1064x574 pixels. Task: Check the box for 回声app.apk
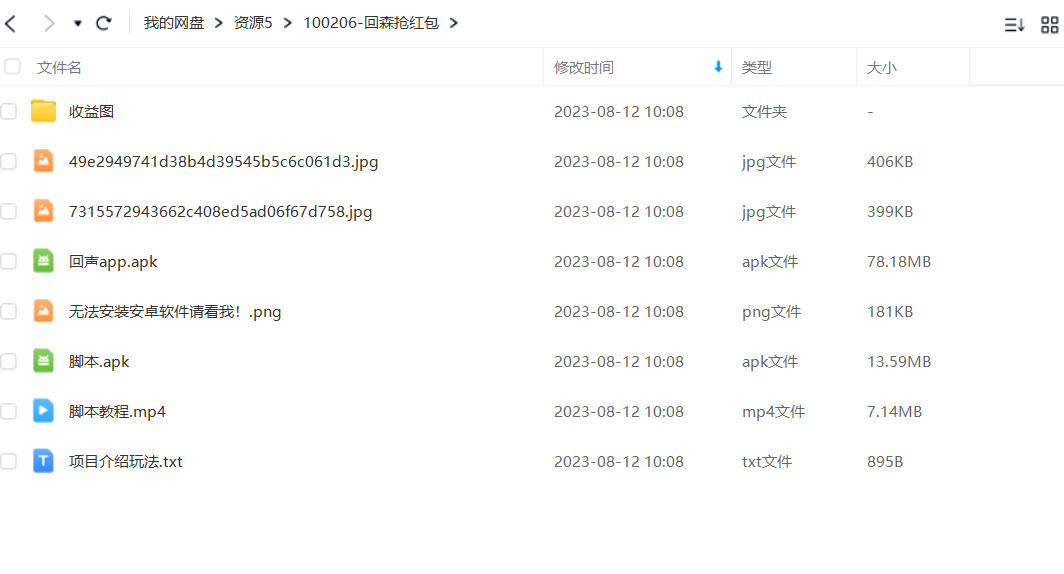(8, 261)
